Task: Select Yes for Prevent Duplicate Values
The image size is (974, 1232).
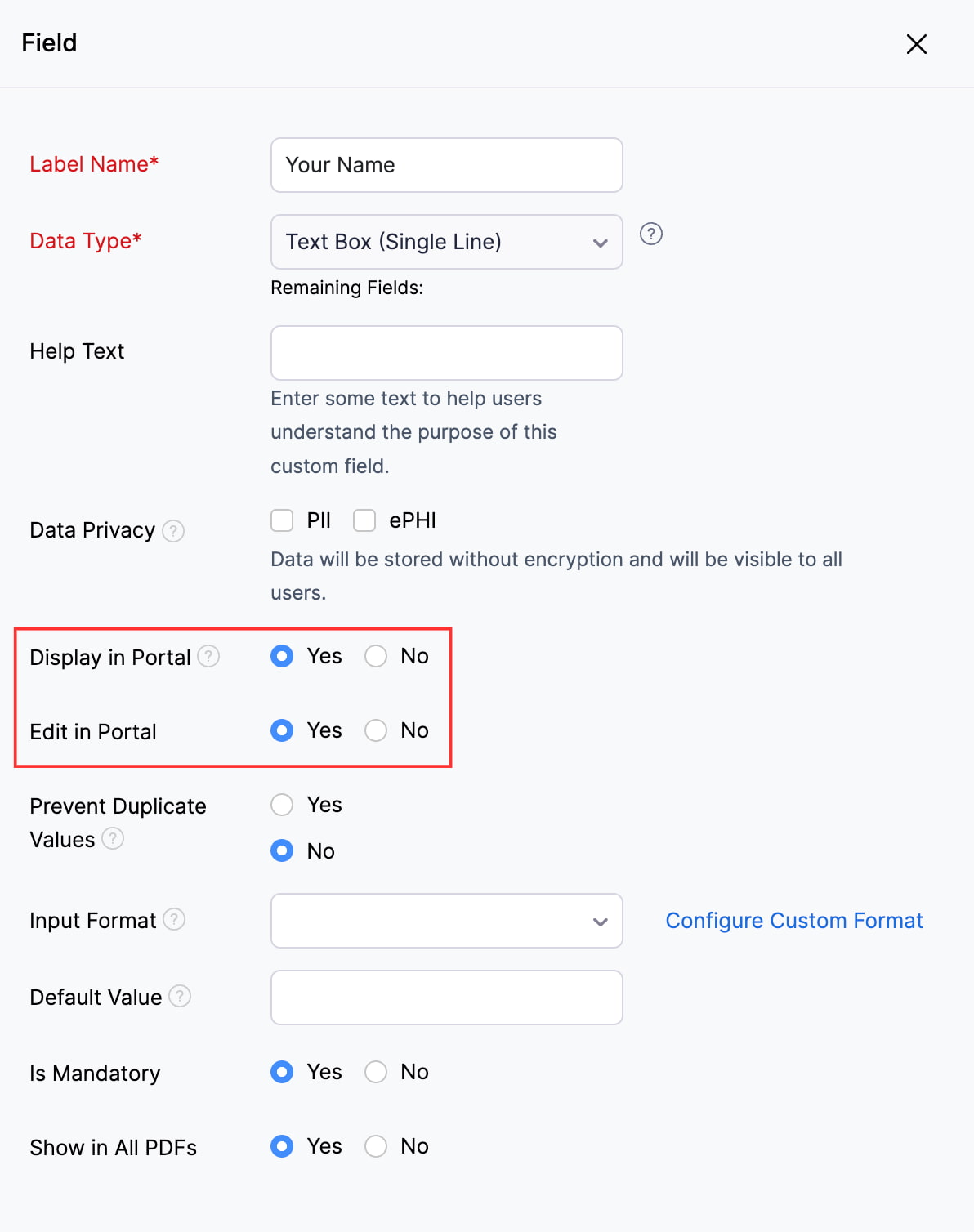Action: coord(281,805)
